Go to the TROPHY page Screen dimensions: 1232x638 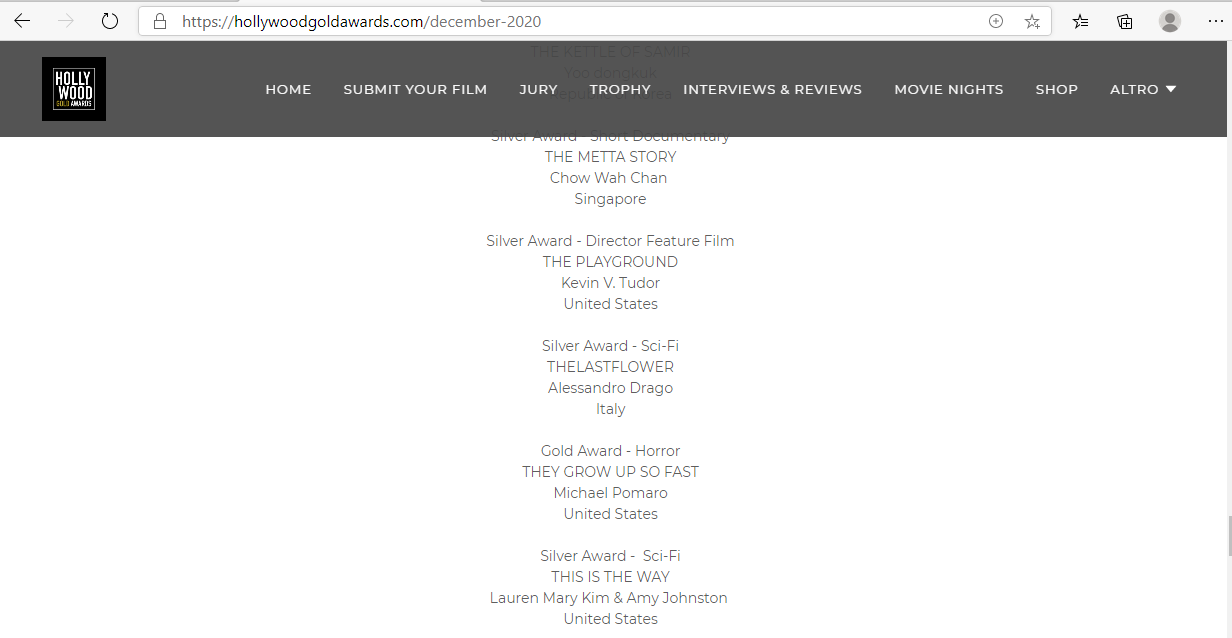(620, 89)
